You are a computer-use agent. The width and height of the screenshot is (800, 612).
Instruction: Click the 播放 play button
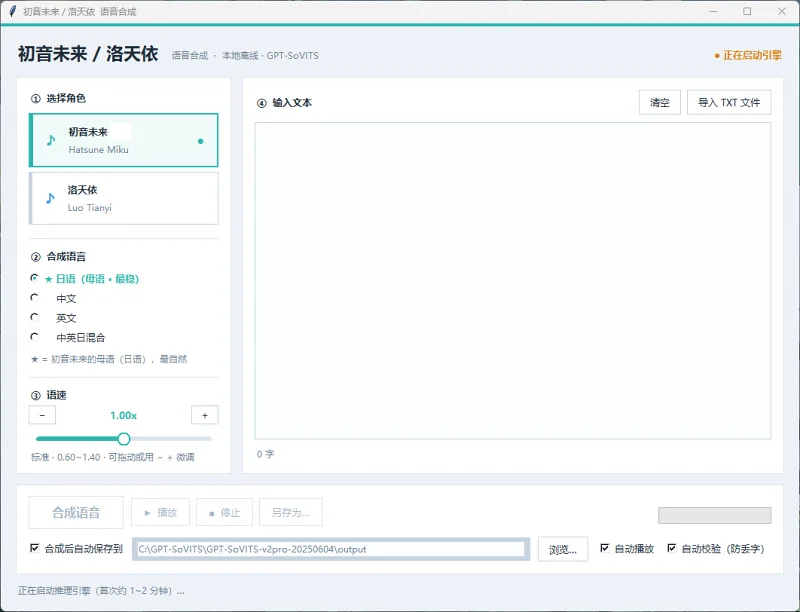click(160, 513)
